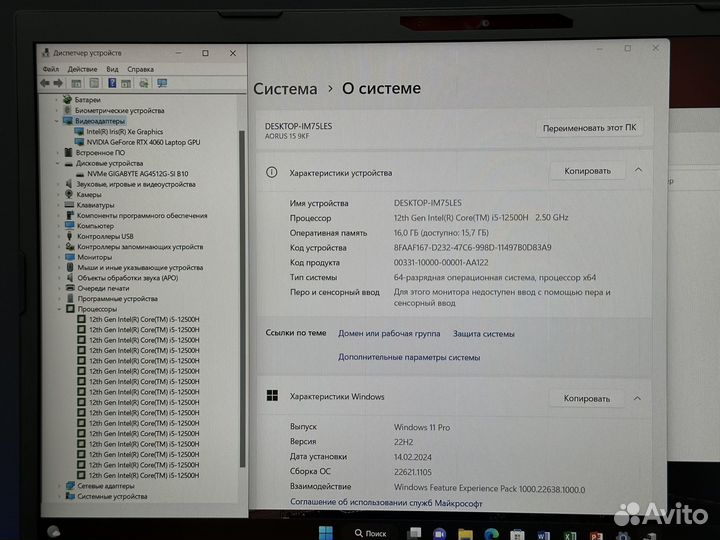Viewport: 720px width, 540px height.
Task: Open the Поиск search box on taskbar
Action: point(370,533)
